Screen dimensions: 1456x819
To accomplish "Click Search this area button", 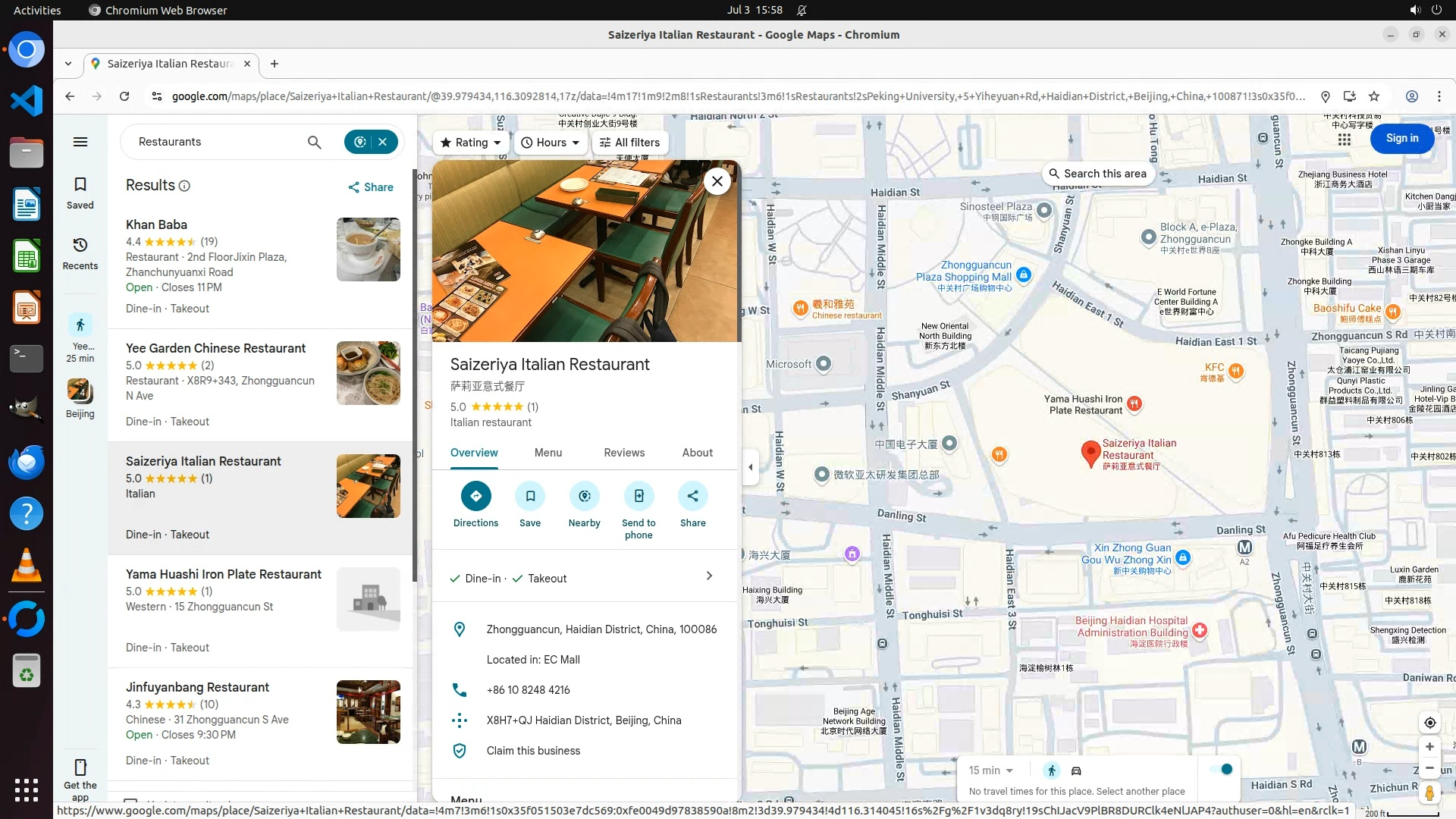I will pyautogui.click(x=1097, y=174).
